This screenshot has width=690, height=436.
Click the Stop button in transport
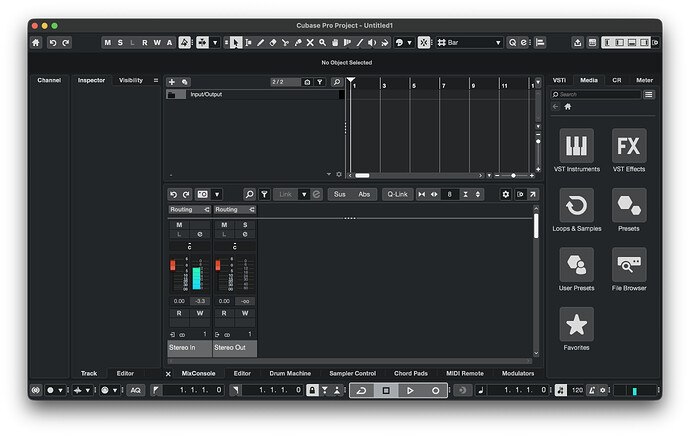[x=386, y=390]
